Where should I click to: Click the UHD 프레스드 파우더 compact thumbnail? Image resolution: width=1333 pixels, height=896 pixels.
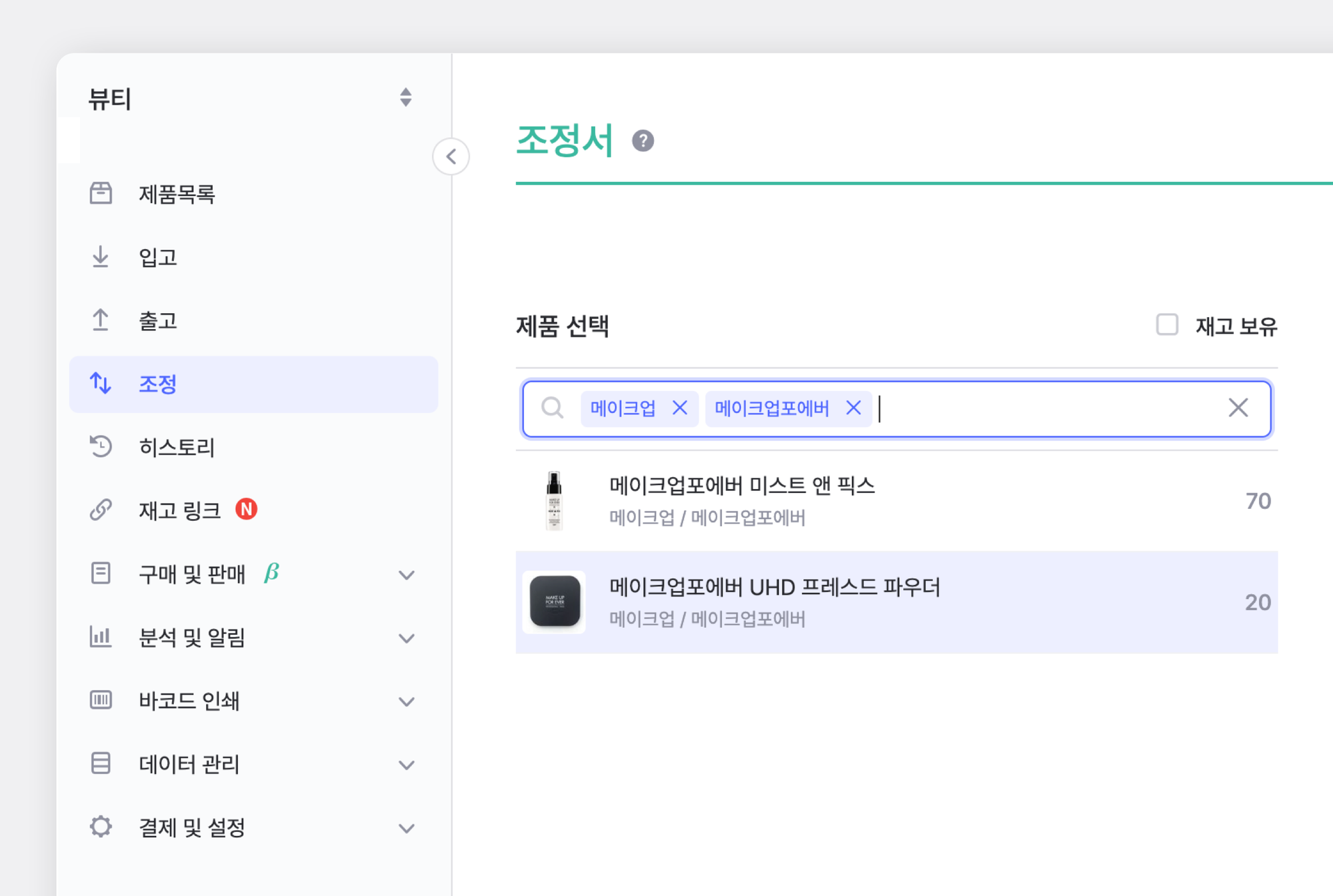coord(554,602)
